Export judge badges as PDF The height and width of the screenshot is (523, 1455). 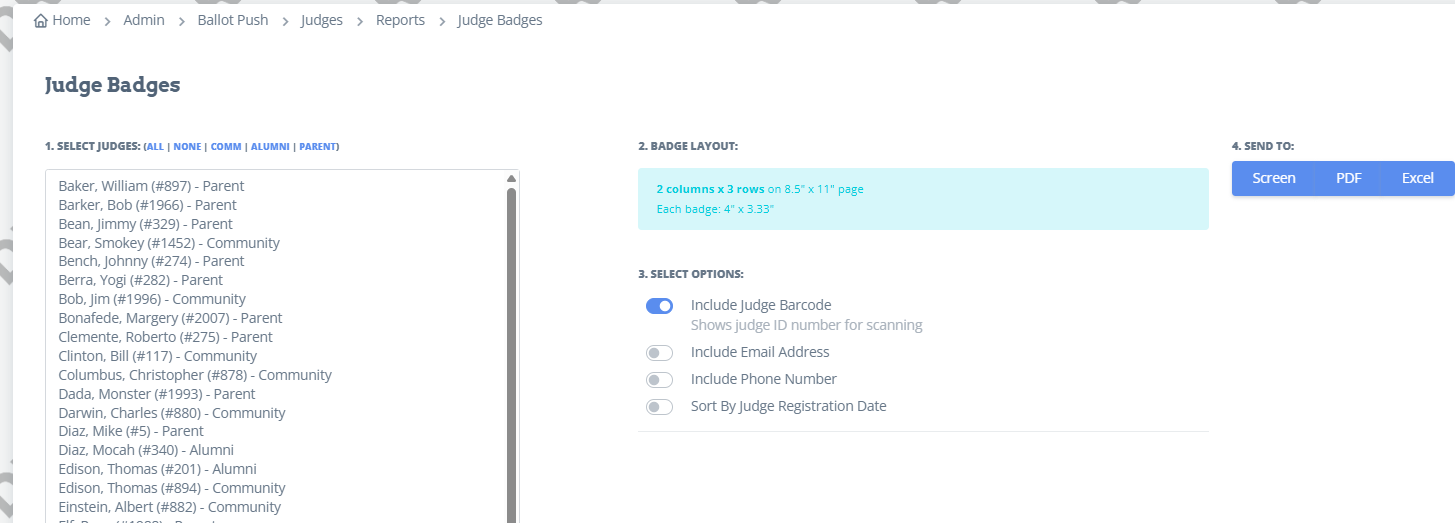pos(1348,178)
